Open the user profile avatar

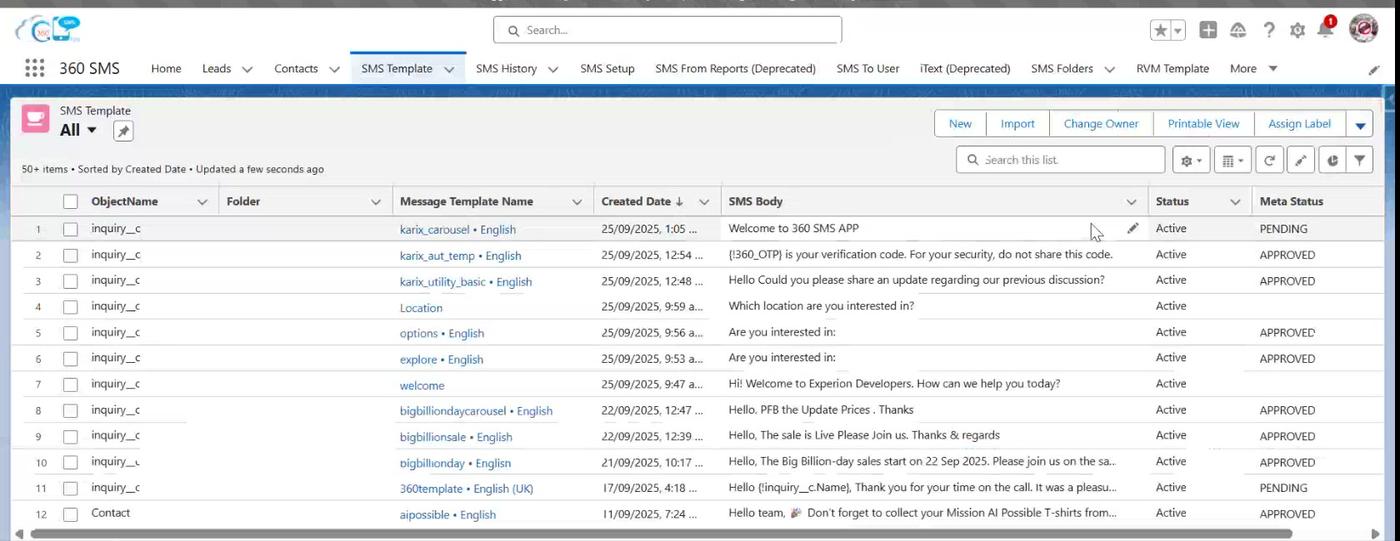click(1363, 28)
